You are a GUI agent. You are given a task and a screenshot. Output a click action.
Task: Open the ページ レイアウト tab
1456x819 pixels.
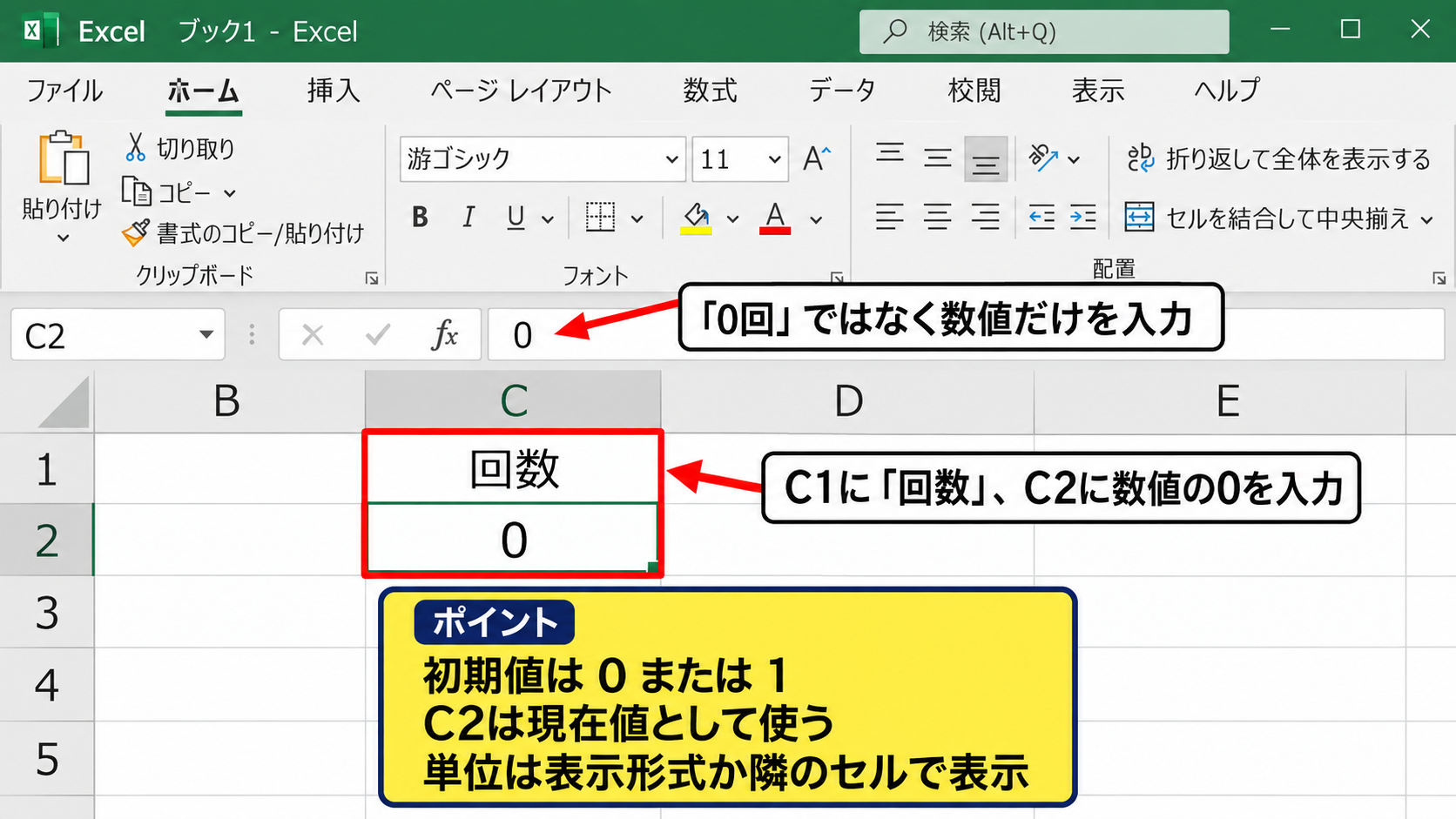click(x=521, y=91)
